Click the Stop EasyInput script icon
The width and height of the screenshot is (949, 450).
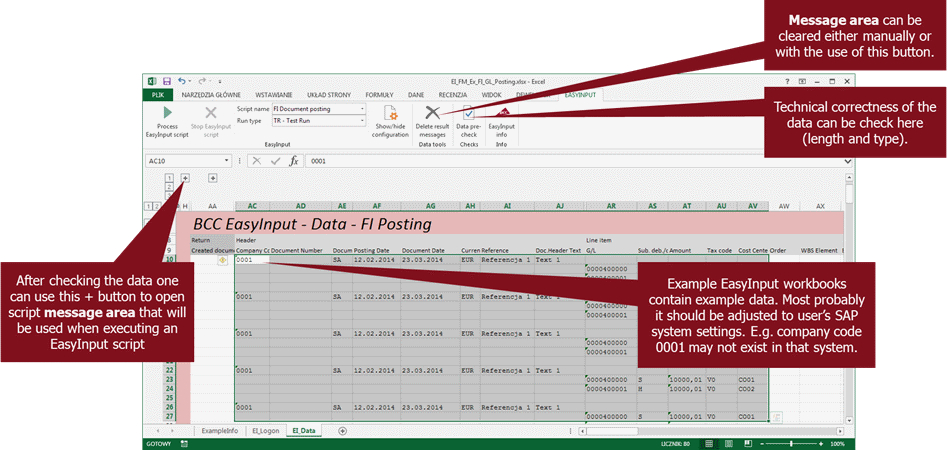211,112
